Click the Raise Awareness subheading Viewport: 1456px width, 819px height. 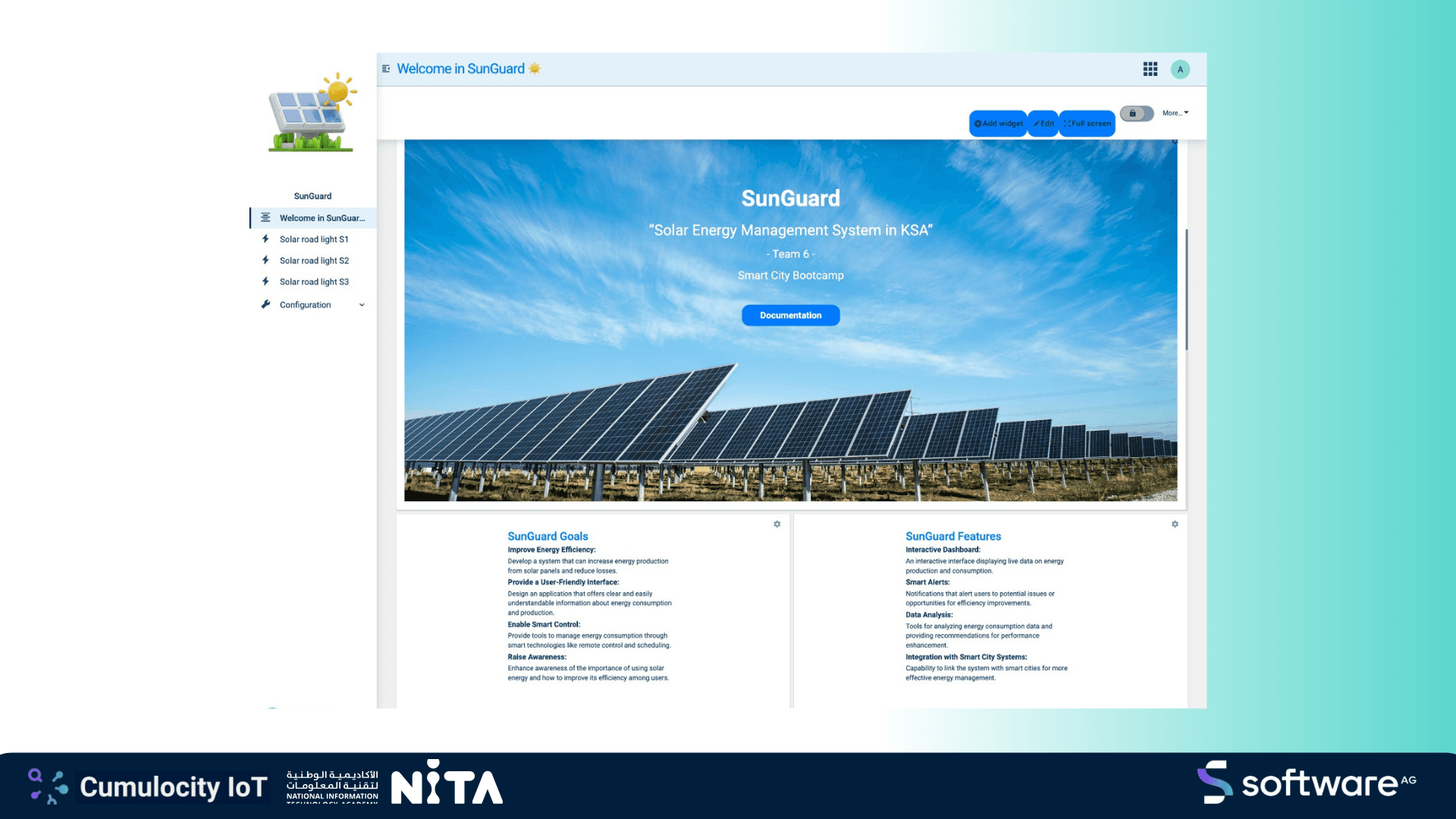537,657
